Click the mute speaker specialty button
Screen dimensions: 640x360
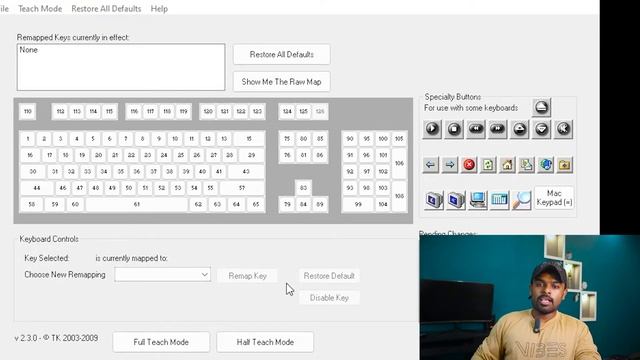click(563, 129)
